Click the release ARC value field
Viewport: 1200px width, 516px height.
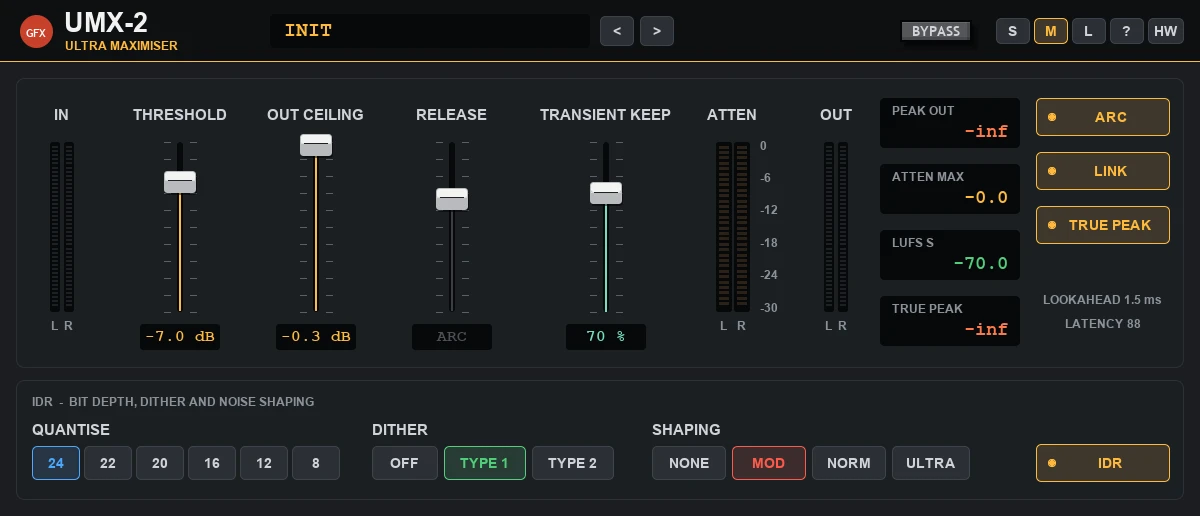[452, 337]
